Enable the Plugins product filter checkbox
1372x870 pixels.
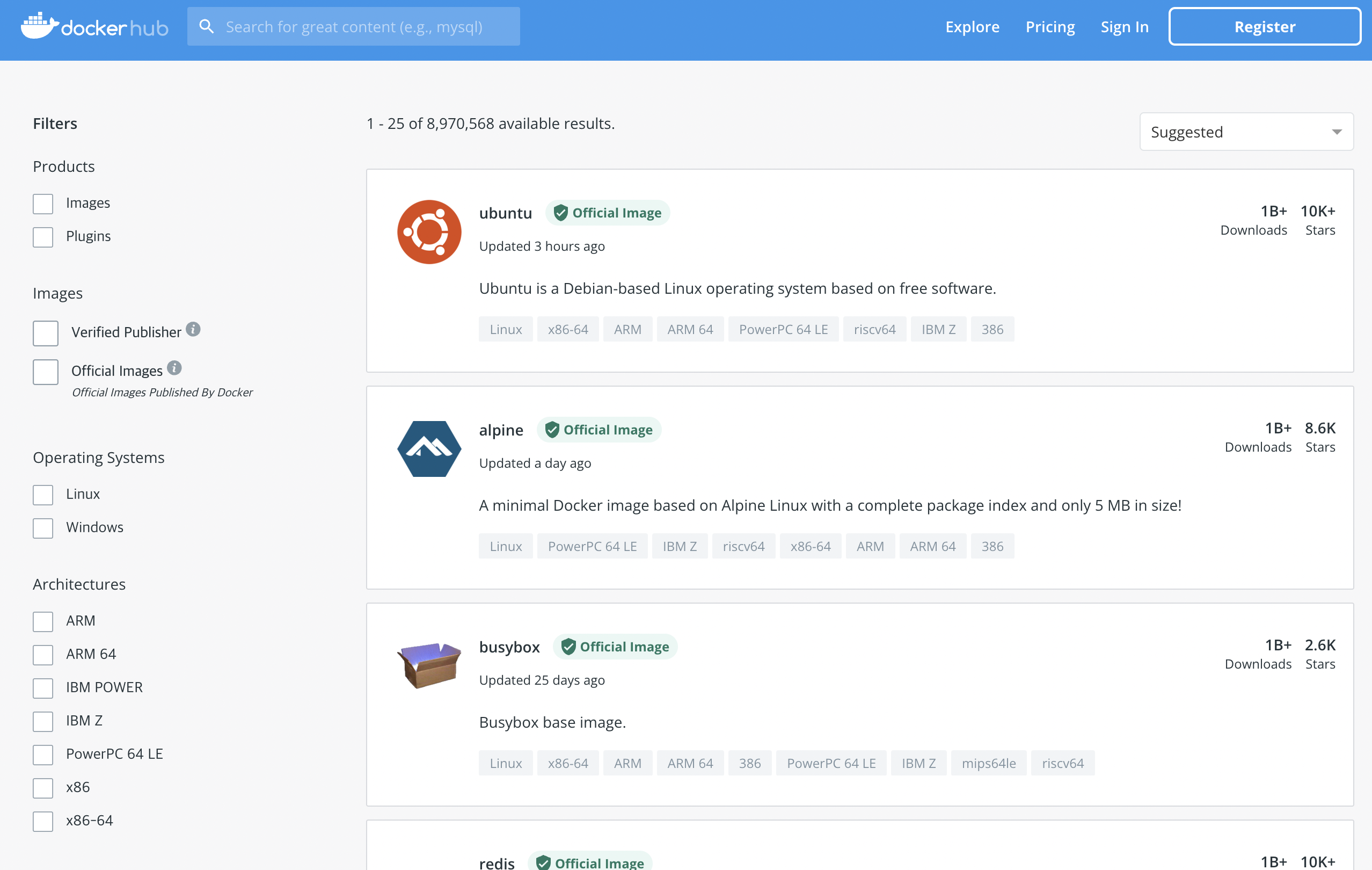(x=43, y=237)
